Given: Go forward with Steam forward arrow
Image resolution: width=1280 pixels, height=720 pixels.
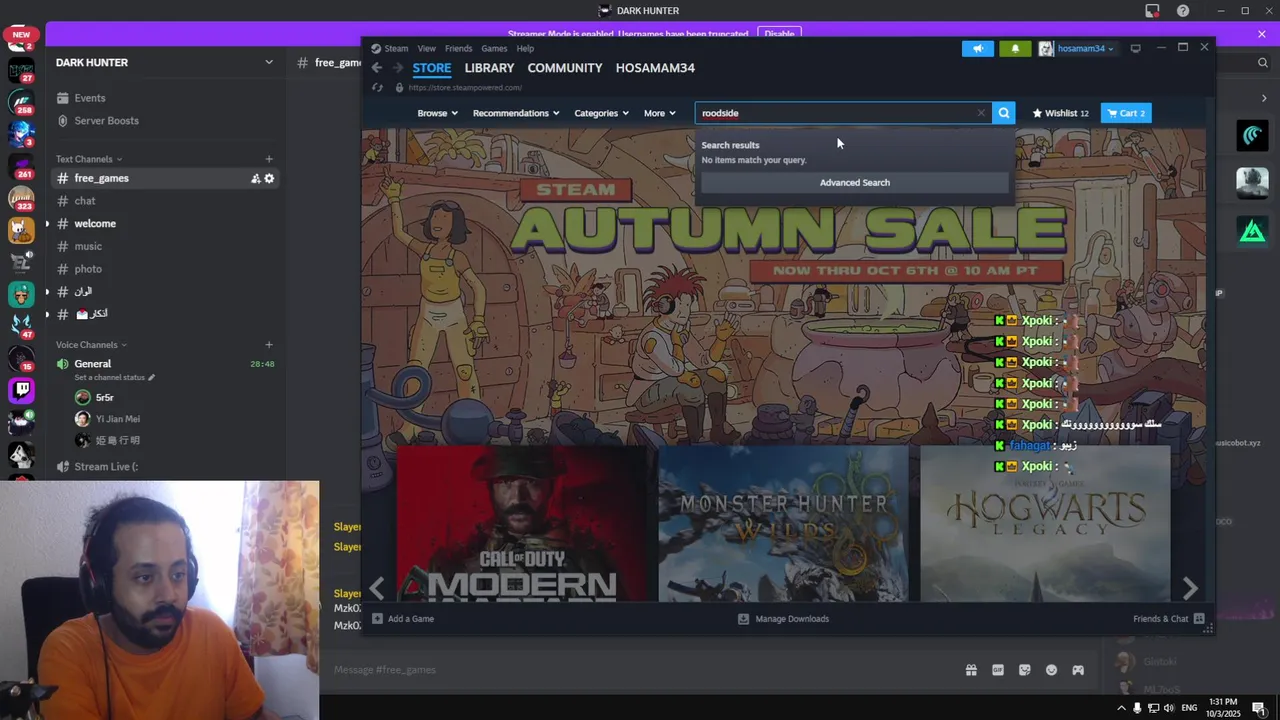Looking at the screenshot, I should coord(397,68).
